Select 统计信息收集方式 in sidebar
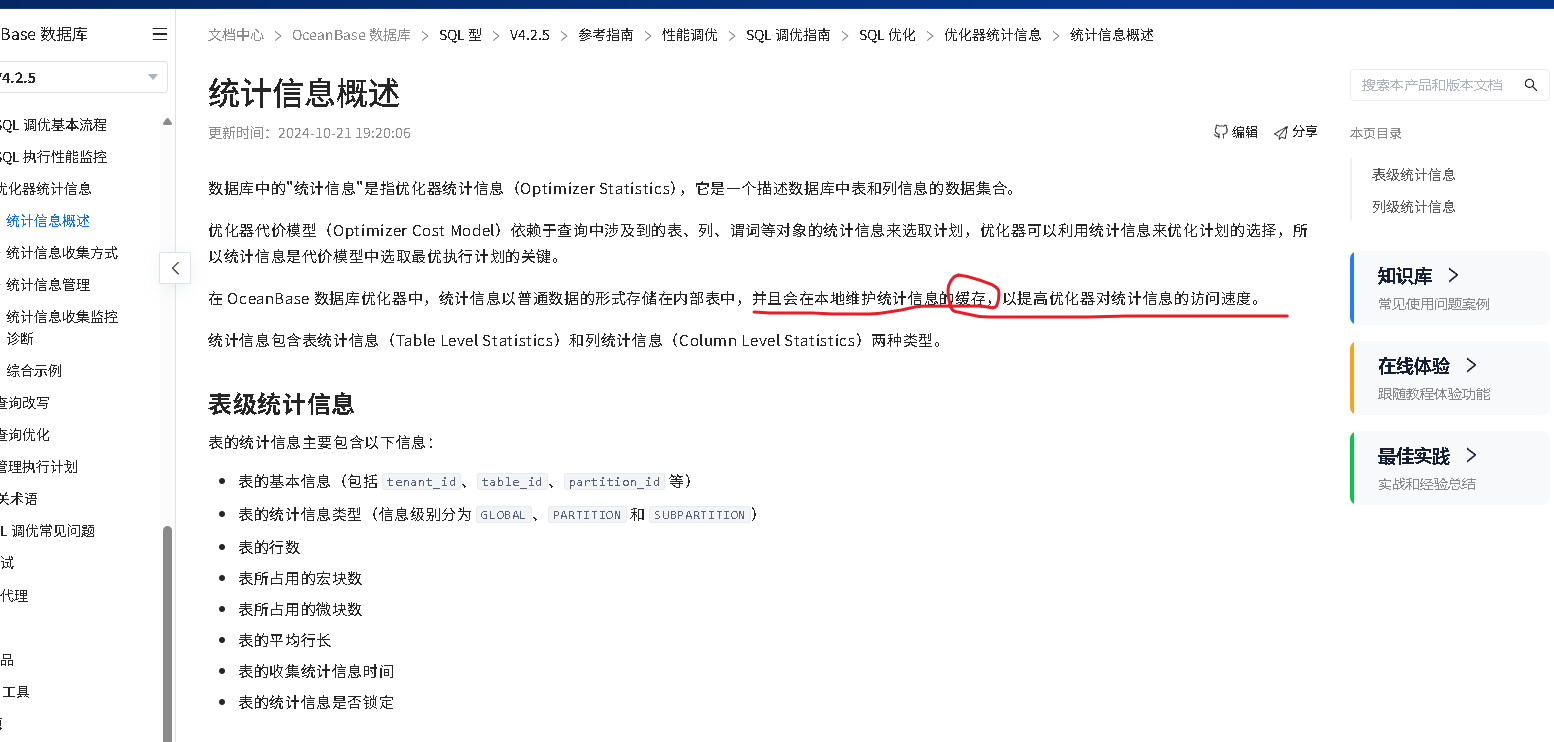This screenshot has height=742, width=1554. click(62, 252)
